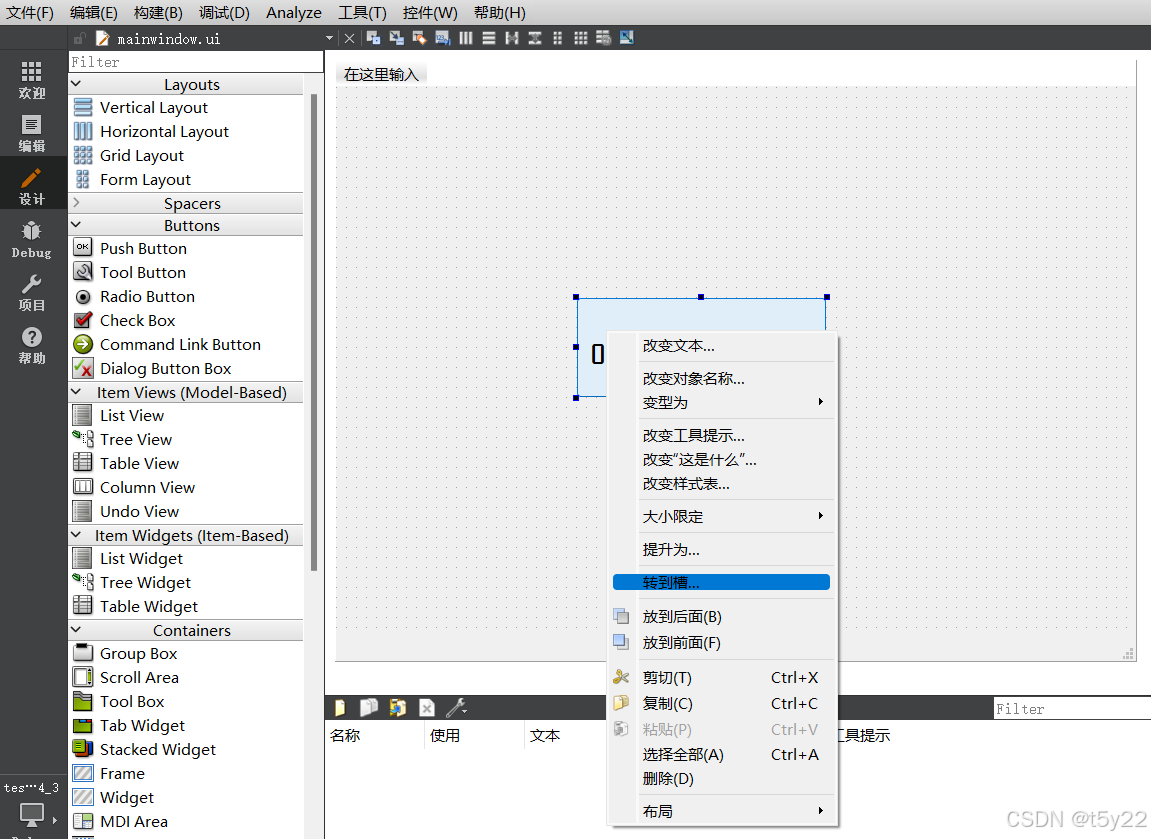Open the mainwindow.ui file dropdown
The height and width of the screenshot is (839, 1151).
click(329, 38)
